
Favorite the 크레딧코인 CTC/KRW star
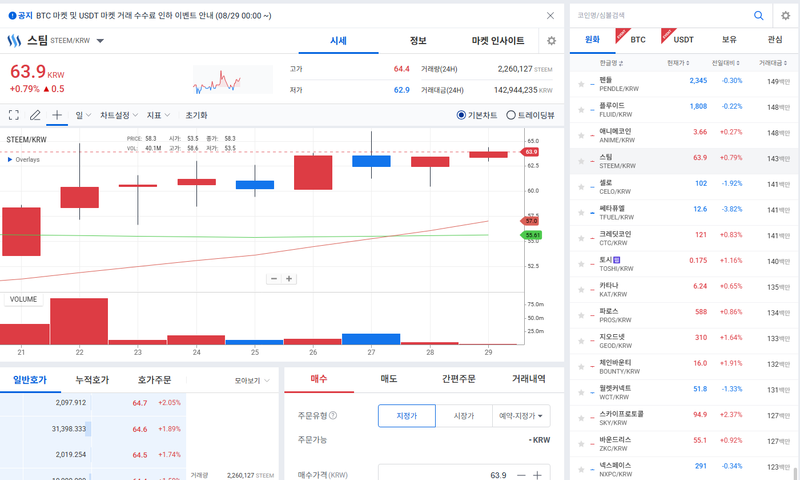click(581, 238)
